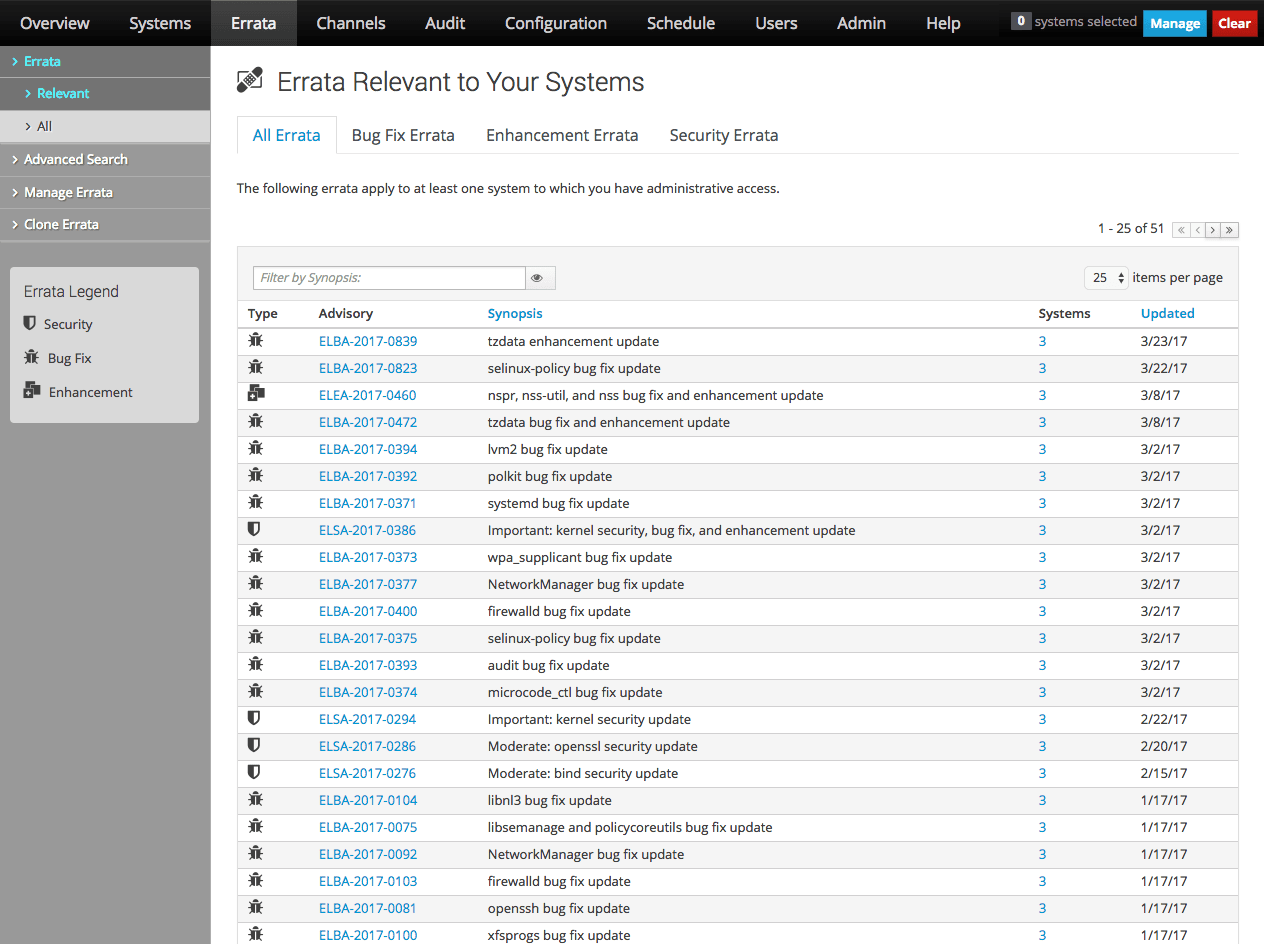Switch to the Enhancement Errata tab

pyautogui.click(x=562, y=135)
